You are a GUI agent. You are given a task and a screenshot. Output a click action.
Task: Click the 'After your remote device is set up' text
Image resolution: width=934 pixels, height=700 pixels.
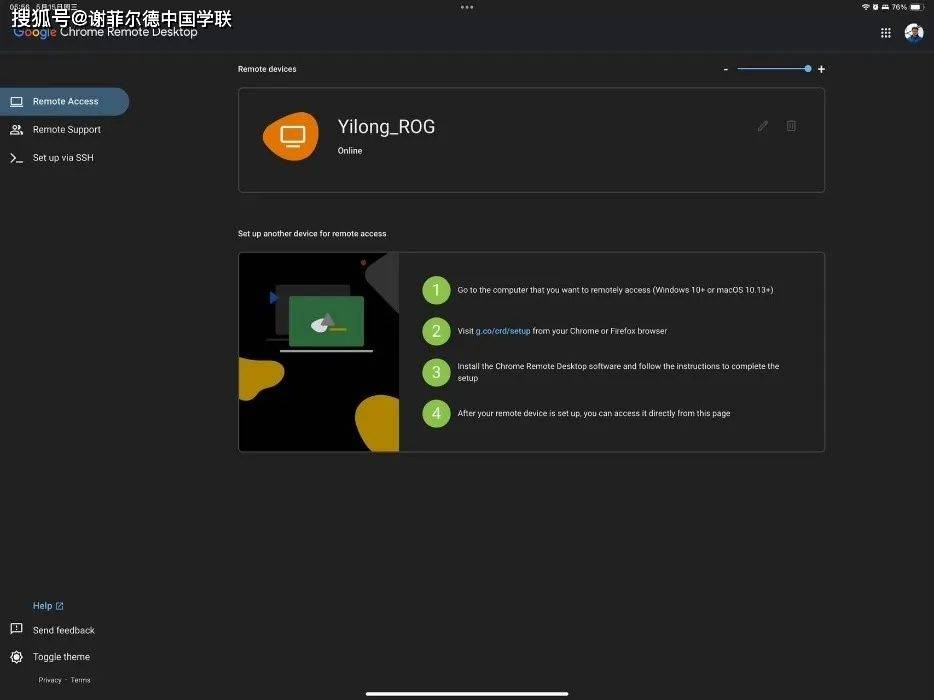pyautogui.click(x=593, y=413)
